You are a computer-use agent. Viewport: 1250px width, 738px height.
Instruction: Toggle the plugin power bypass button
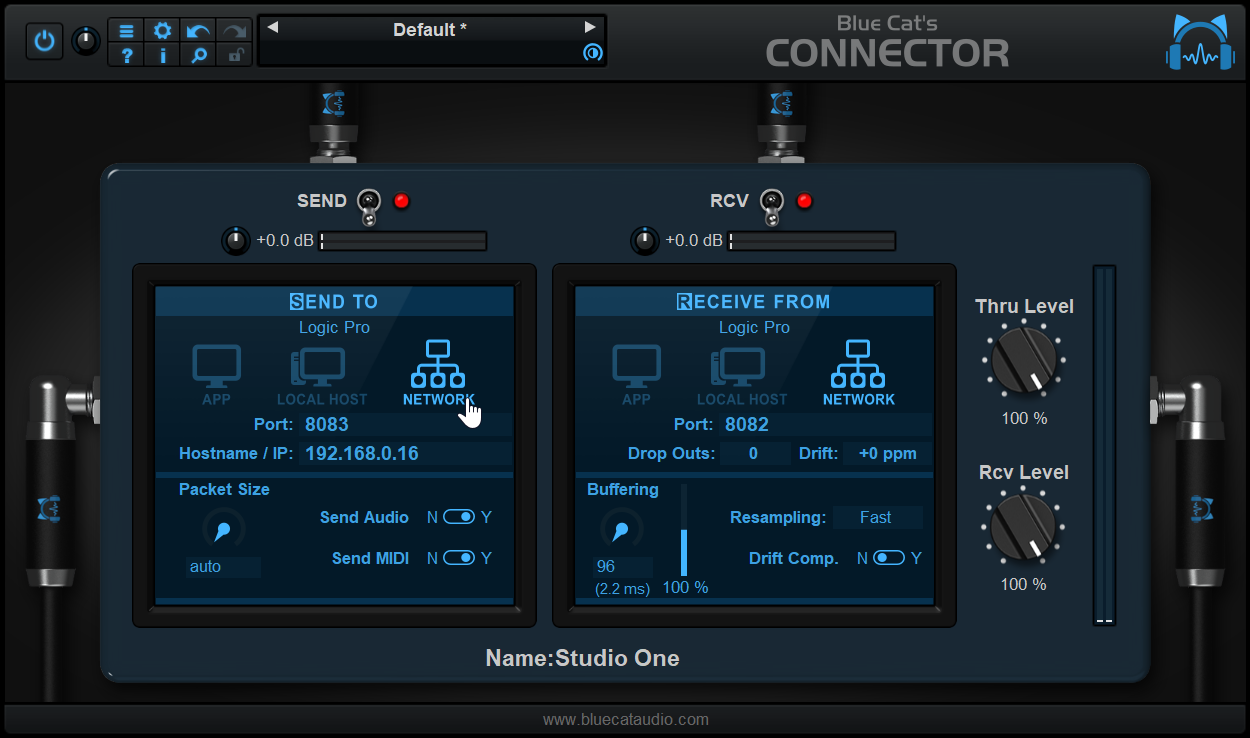tap(44, 41)
